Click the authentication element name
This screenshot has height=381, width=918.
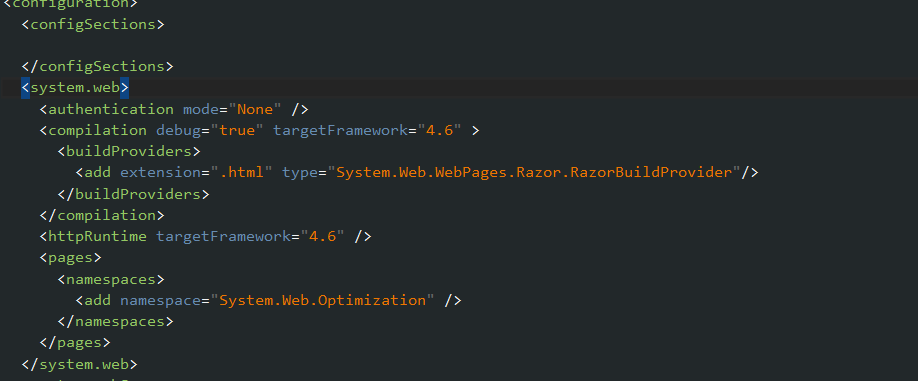click(111, 109)
